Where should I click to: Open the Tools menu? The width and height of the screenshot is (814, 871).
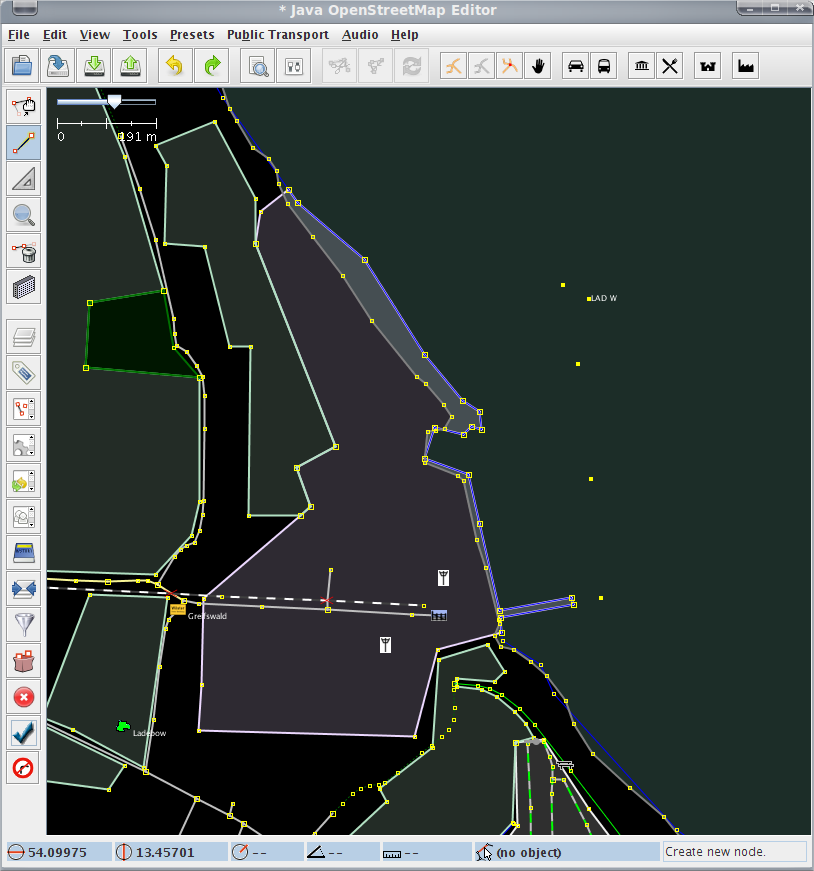(x=140, y=34)
